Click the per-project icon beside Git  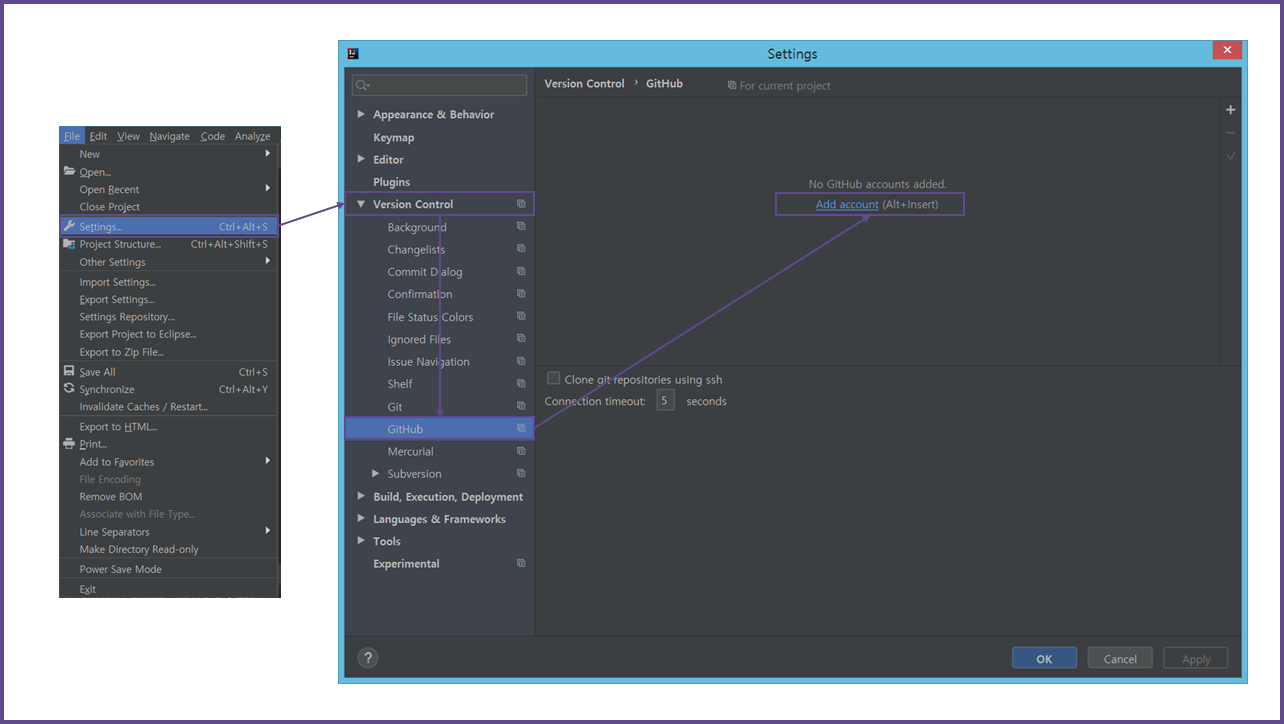click(x=521, y=406)
